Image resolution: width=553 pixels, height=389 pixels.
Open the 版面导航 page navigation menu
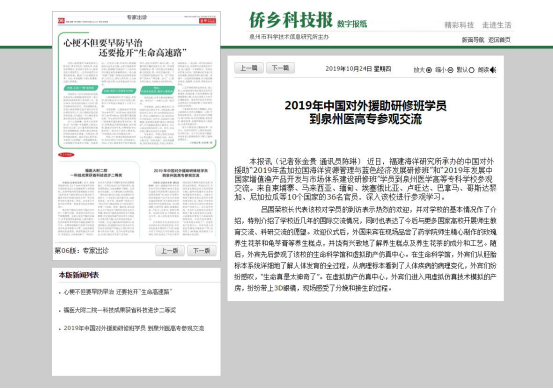[473, 40]
